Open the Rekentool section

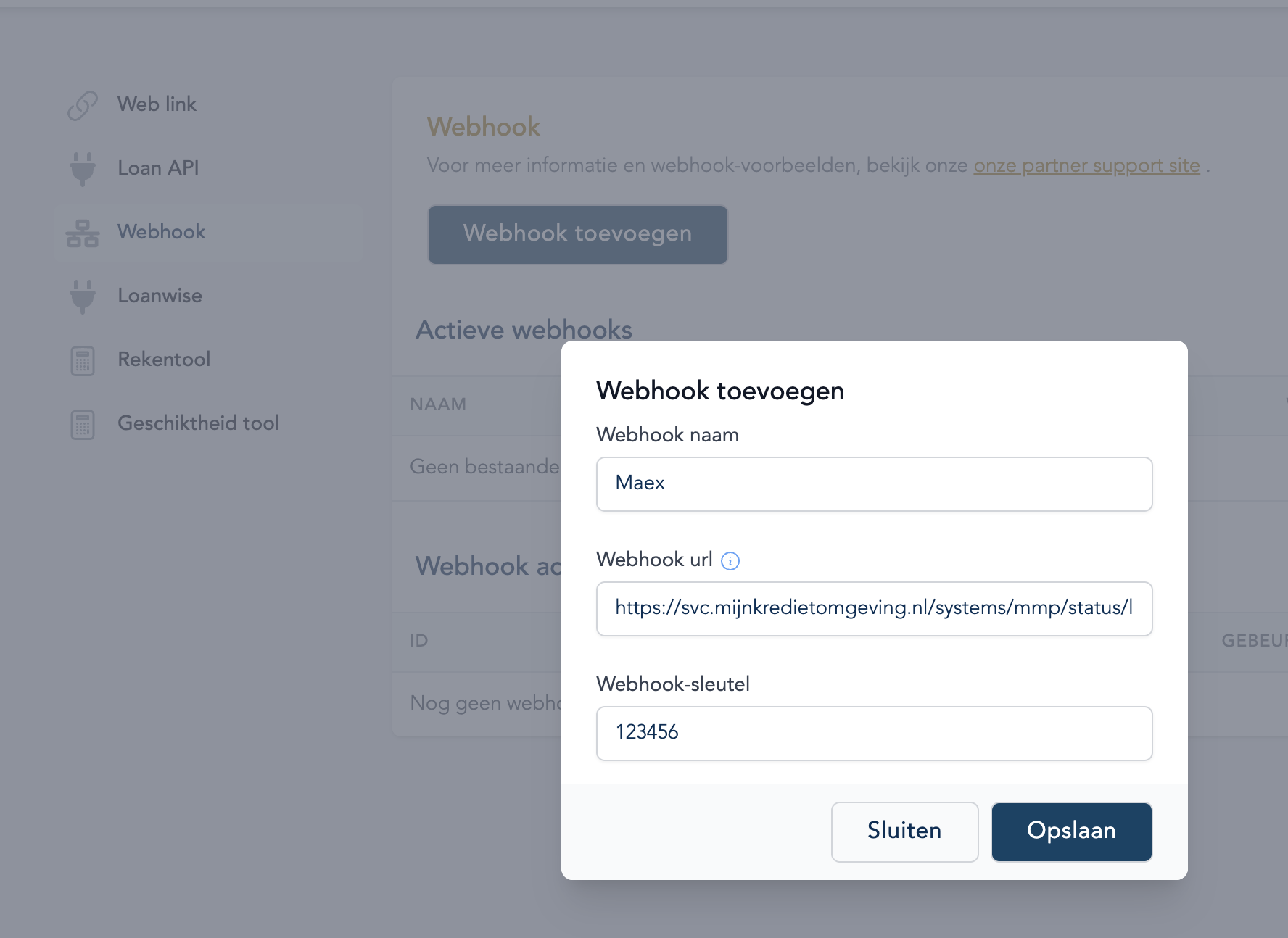click(164, 360)
